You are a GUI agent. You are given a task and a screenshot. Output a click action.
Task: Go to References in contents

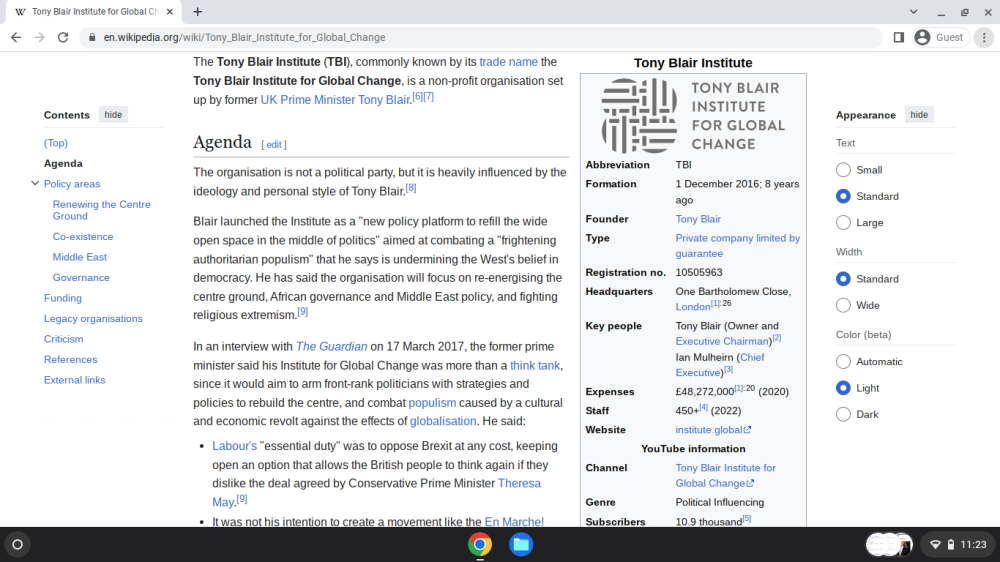[x=70, y=359]
